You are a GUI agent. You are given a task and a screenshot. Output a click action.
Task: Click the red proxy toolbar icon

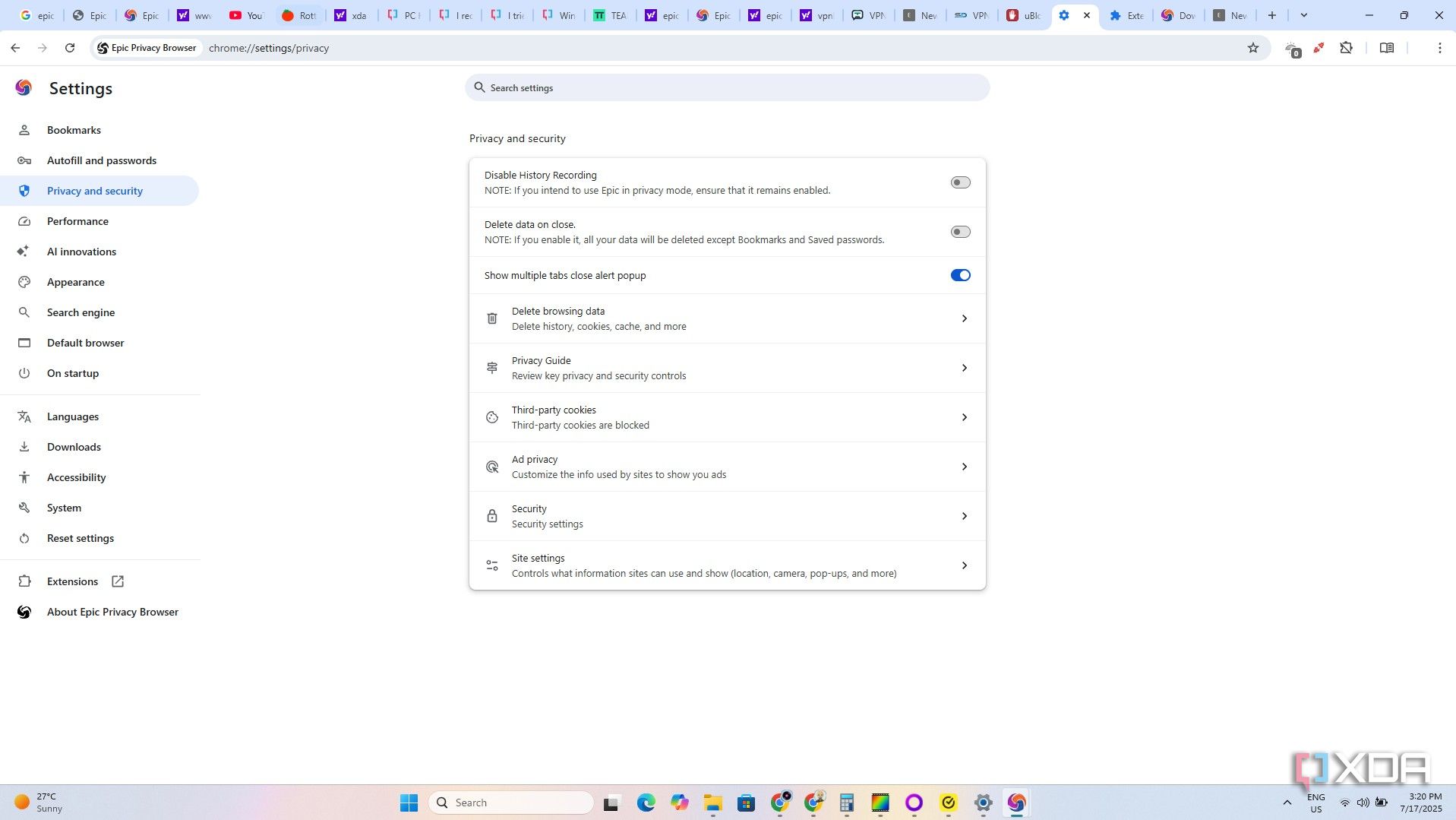coord(1319,48)
